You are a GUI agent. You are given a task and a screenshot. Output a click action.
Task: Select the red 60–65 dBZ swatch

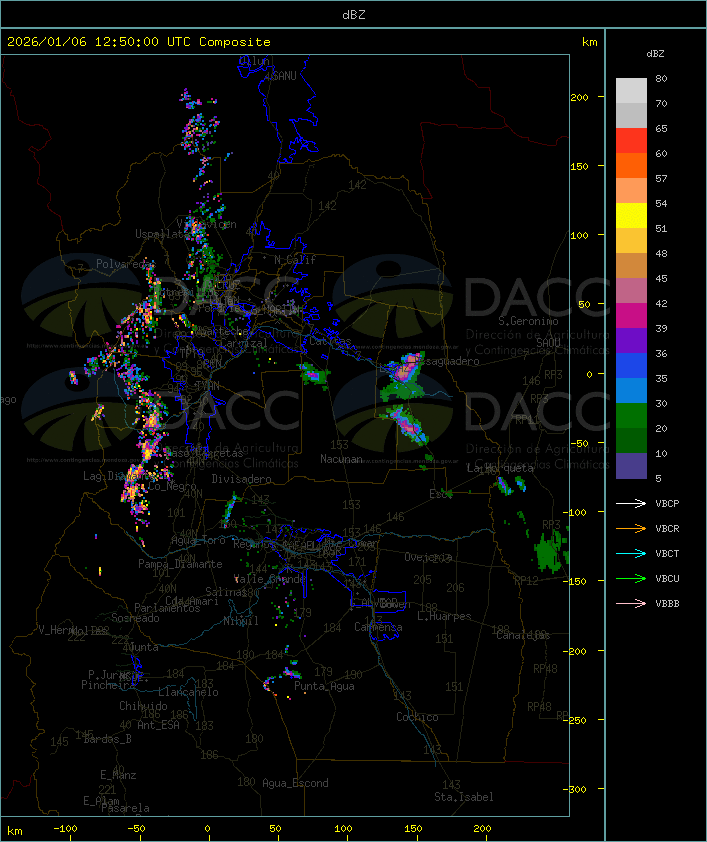point(631,141)
